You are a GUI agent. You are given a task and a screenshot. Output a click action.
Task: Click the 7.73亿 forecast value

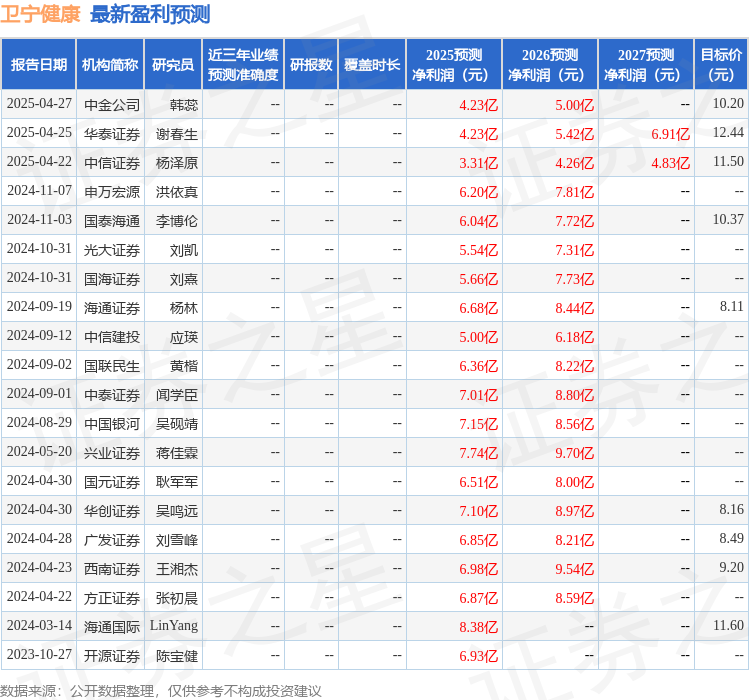point(575,279)
